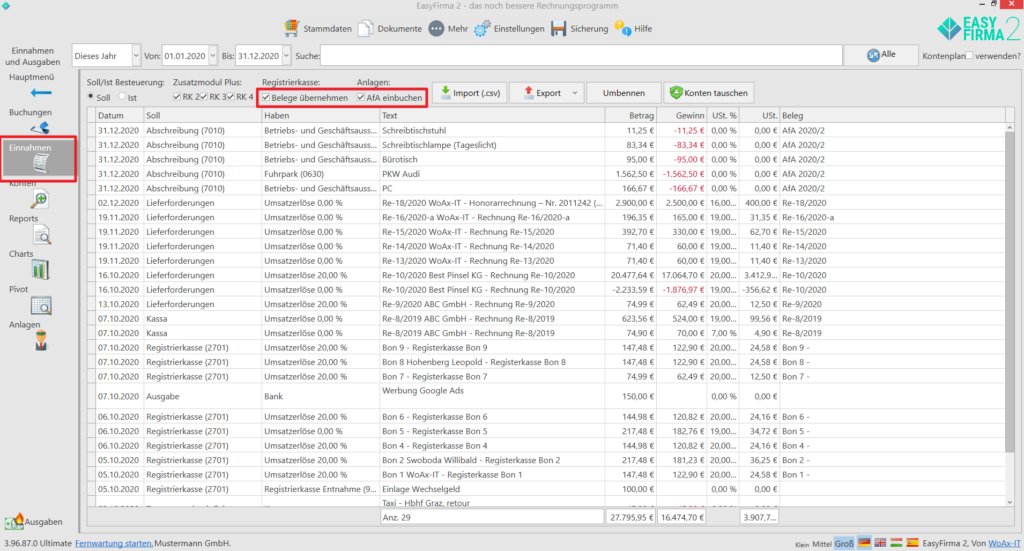Switch language to English UK flag
This screenshot has height=551, width=1024.
(880, 543)
